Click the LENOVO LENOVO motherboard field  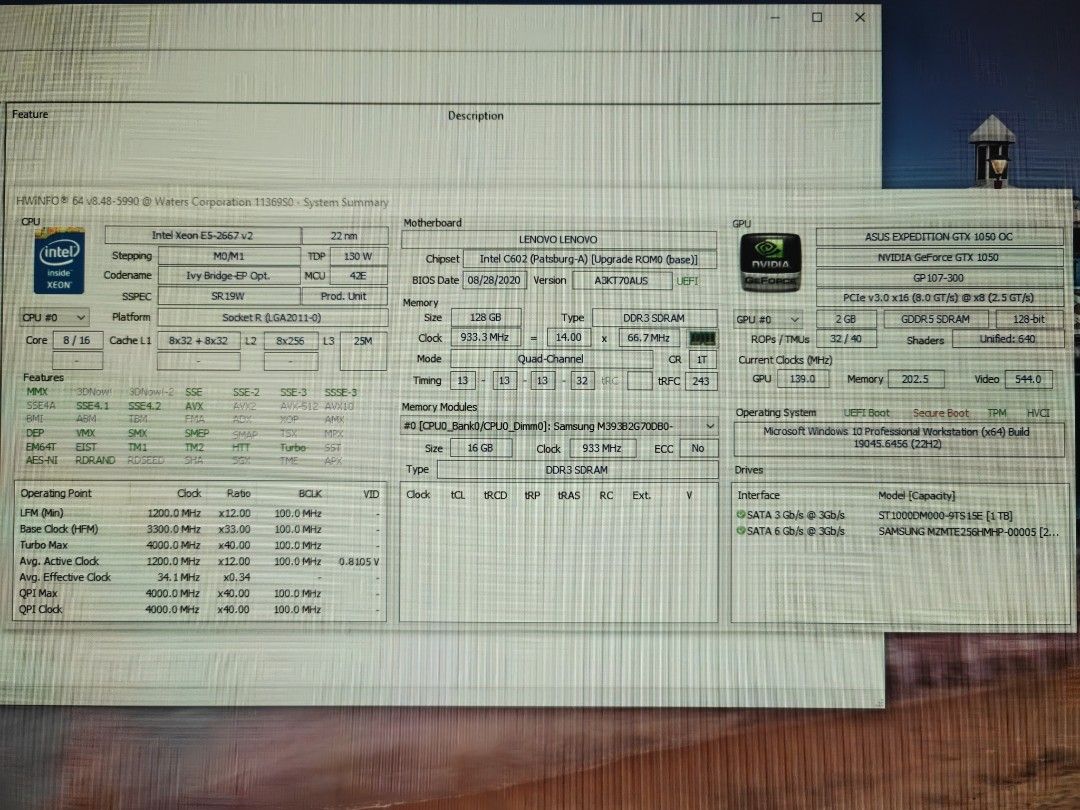coord(559,240)
